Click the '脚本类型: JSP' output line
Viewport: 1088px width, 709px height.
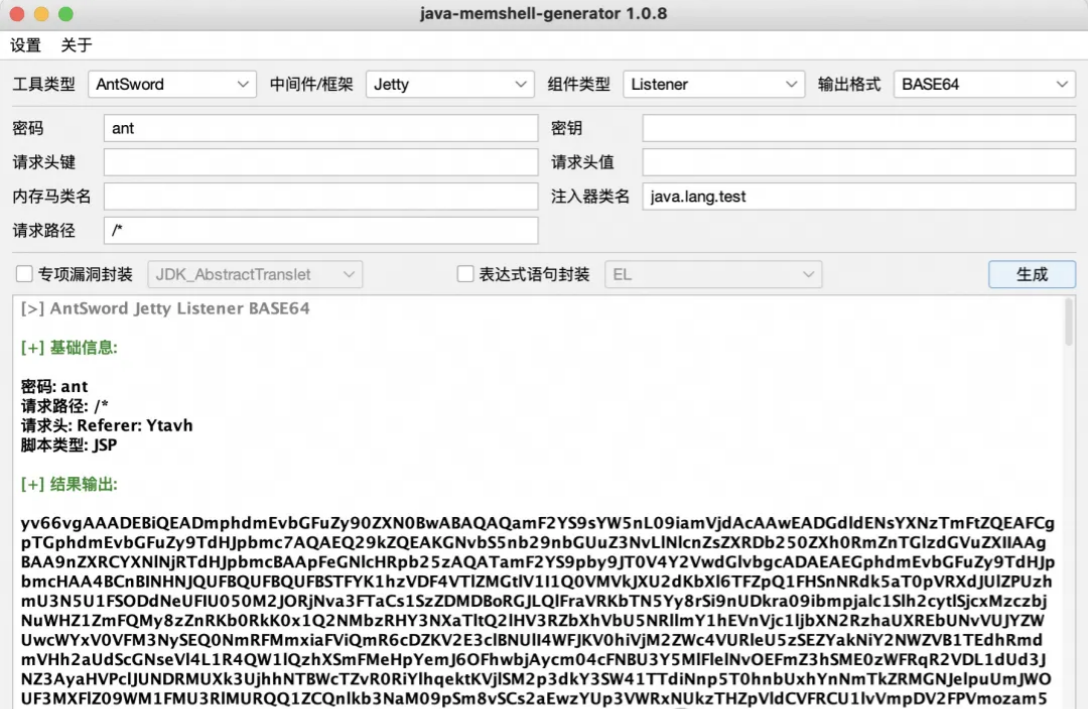pos(69,445)
